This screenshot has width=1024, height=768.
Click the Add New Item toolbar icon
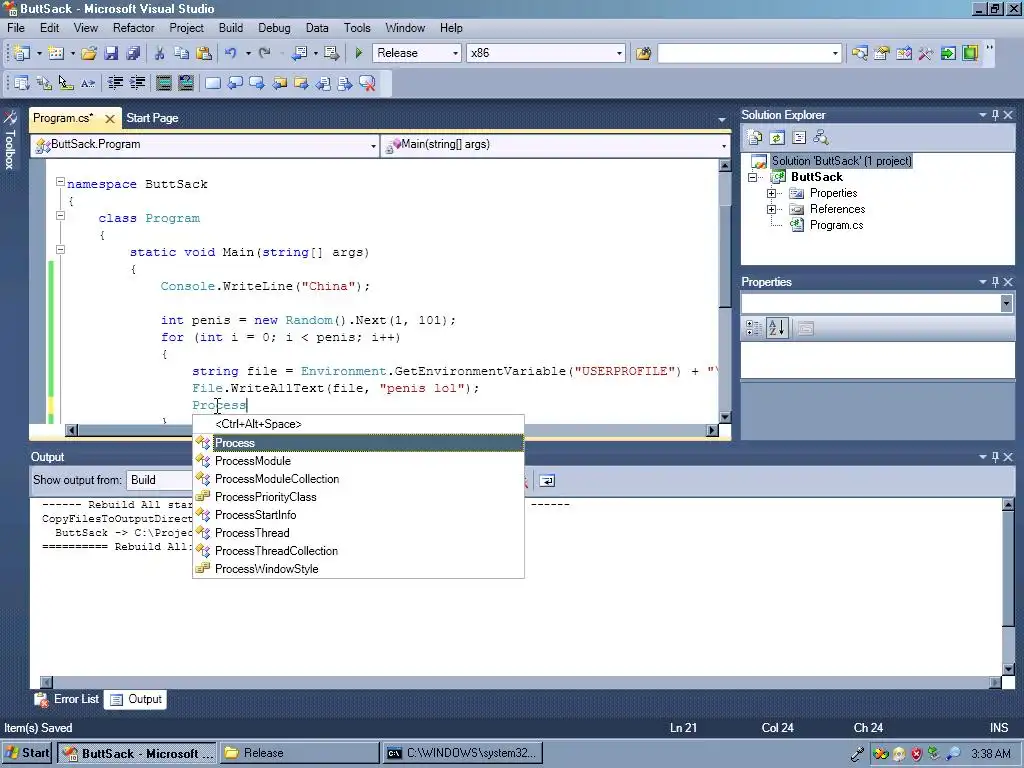tap(56, 53)
